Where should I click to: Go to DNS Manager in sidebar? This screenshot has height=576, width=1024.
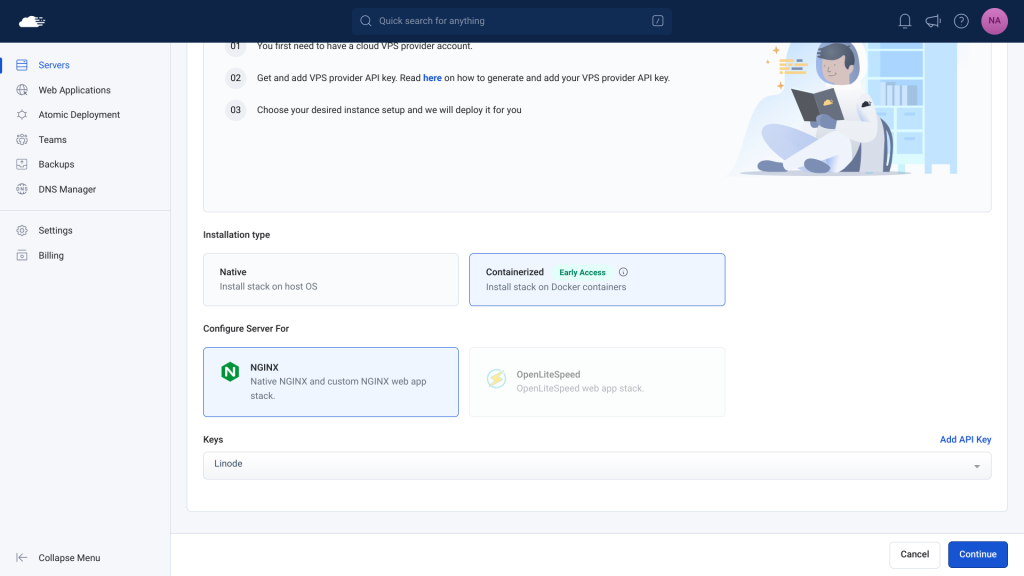pos(67,189)
